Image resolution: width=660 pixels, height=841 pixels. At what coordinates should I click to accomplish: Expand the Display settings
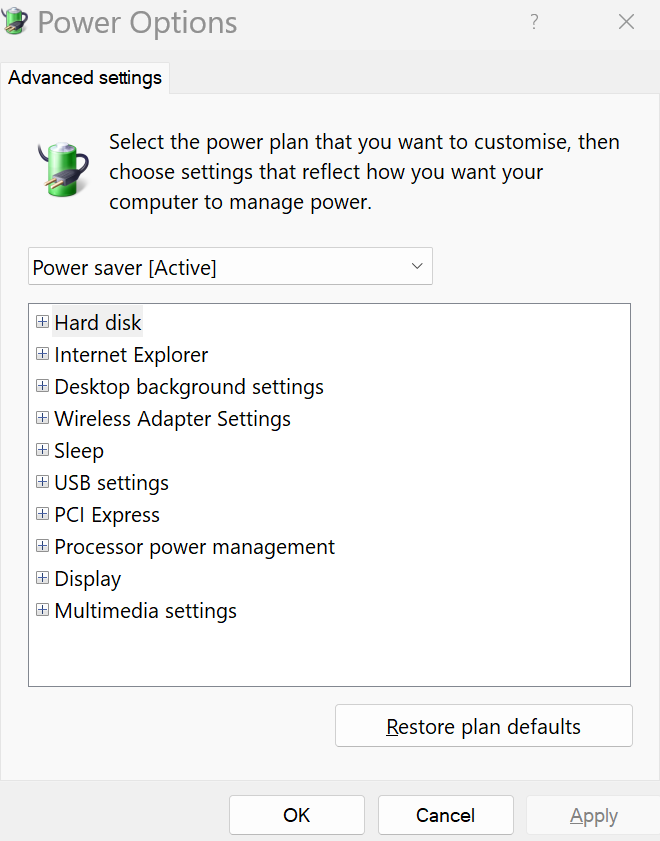[x=42, y=578]
